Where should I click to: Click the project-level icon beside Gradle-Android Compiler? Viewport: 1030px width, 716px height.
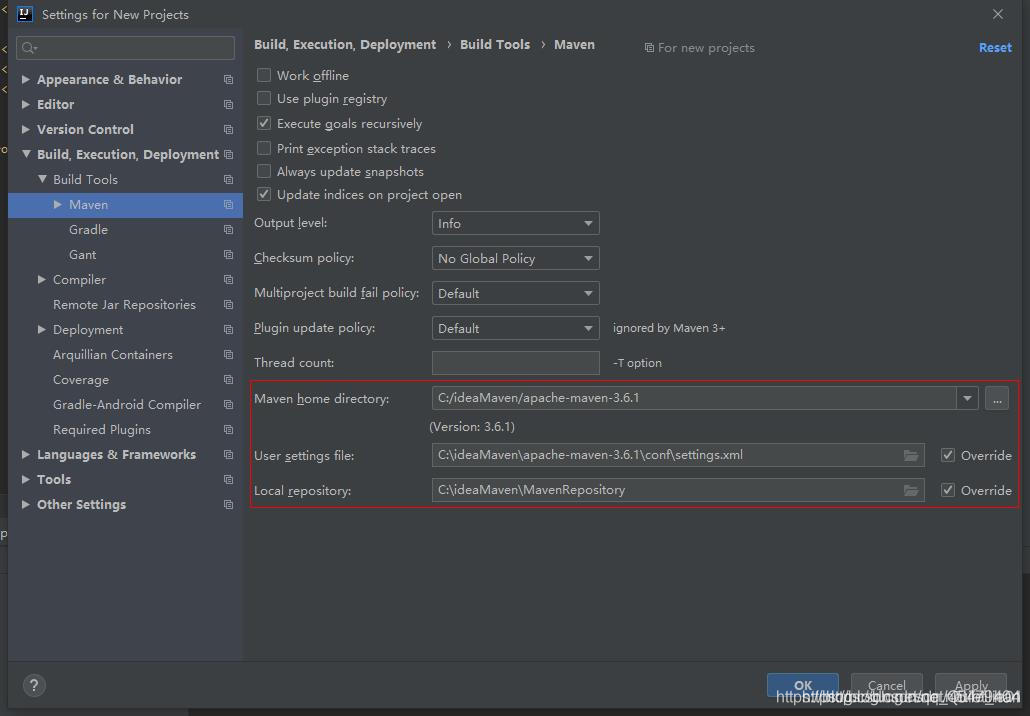[229, 405]
